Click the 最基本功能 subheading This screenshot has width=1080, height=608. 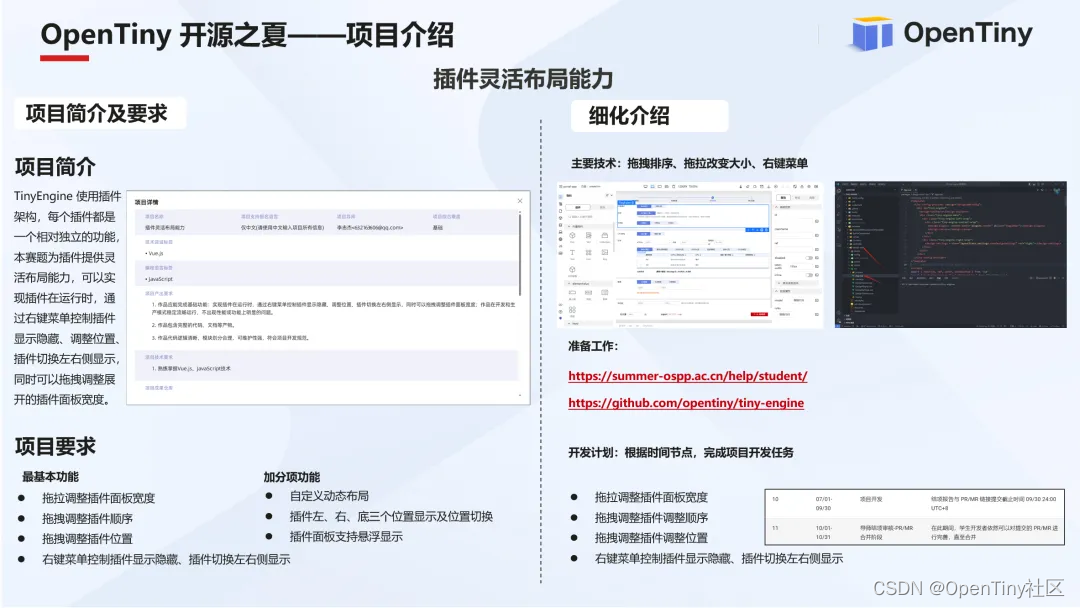click(x=50, y=476)
